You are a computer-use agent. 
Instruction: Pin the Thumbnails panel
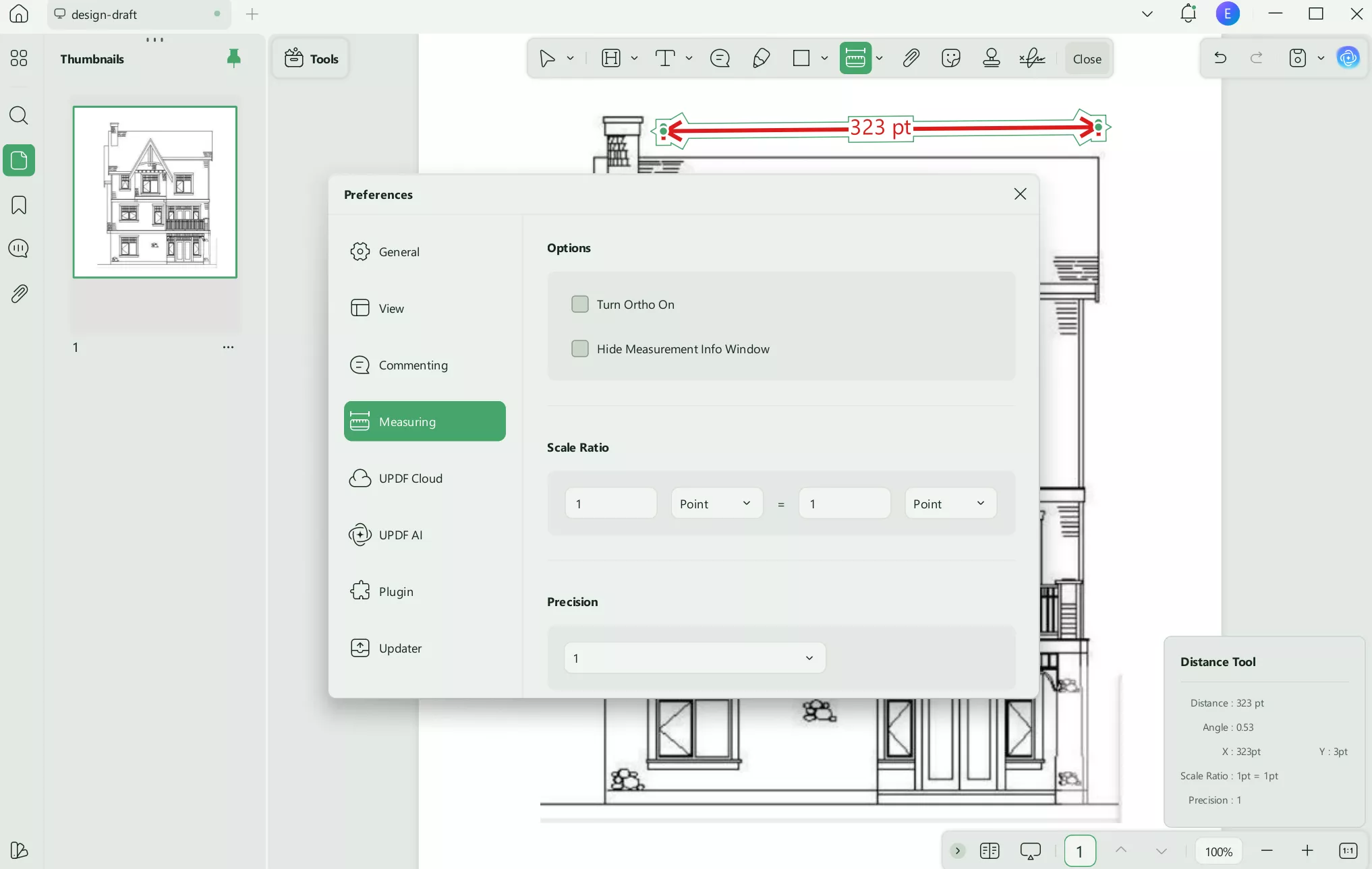pyautogui.click(x=233, y=59)
